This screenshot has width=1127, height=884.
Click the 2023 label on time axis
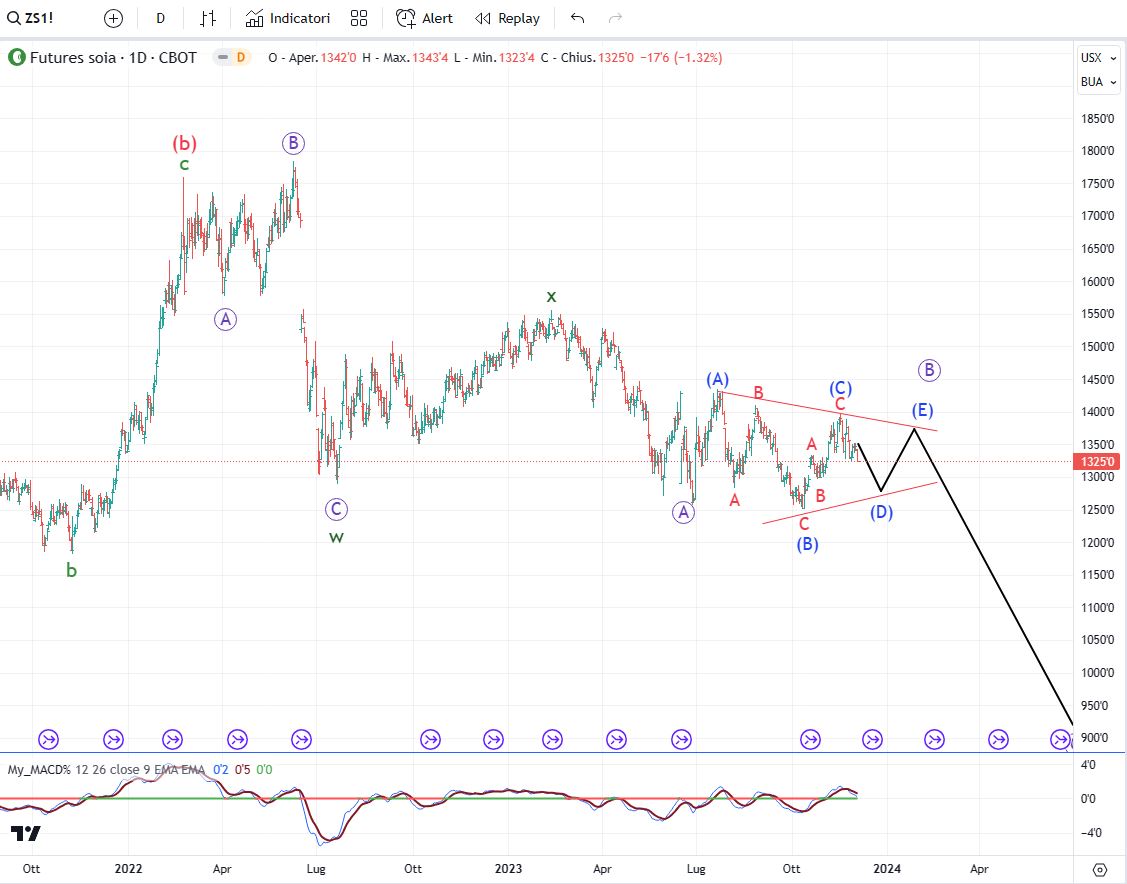[x=509, y=869]
